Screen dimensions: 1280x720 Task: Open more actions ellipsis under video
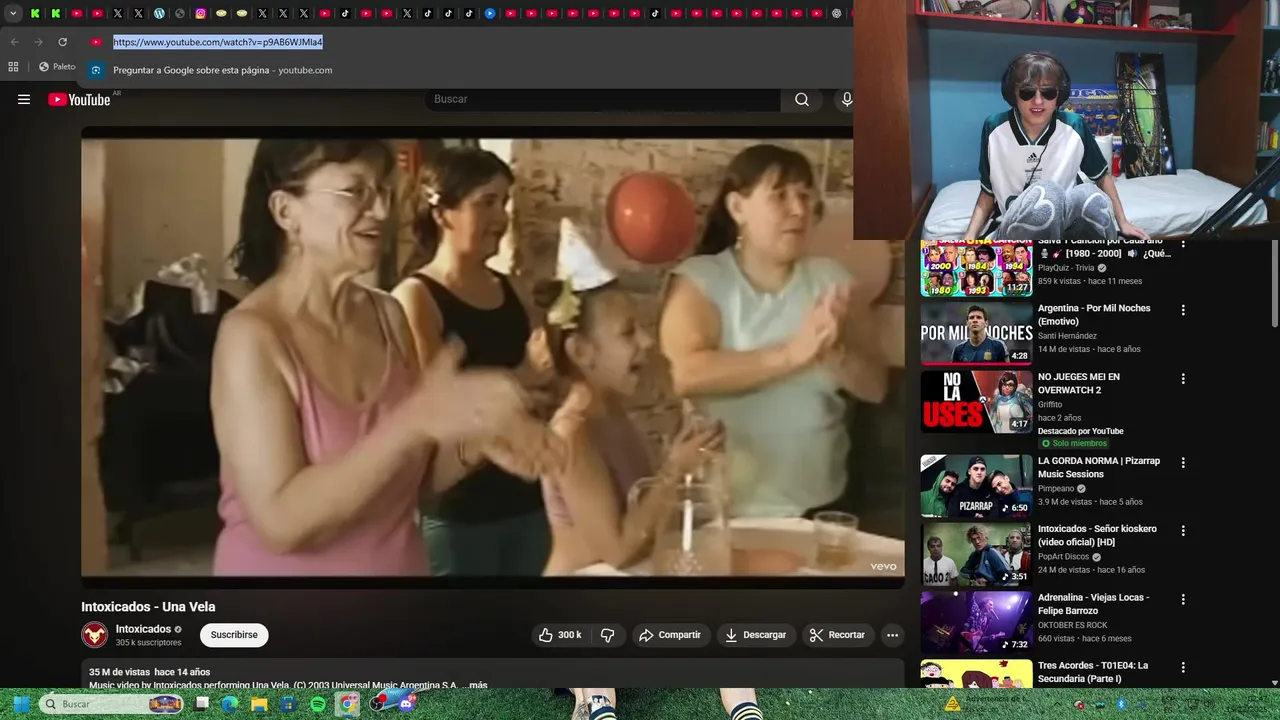pyautogui.click(x=892, y=635)
